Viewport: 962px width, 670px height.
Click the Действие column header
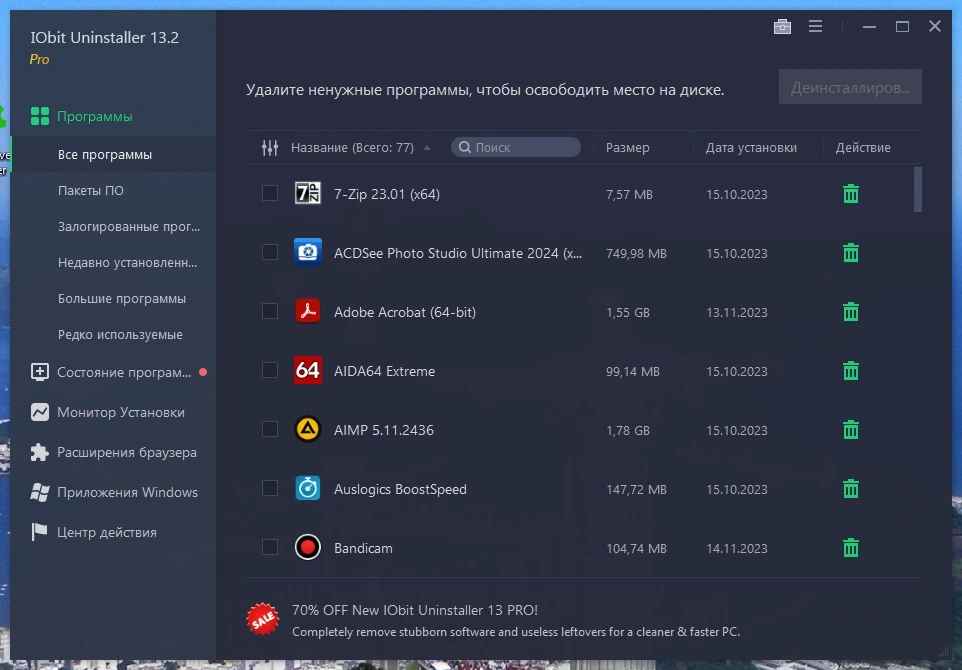[863, 147]
